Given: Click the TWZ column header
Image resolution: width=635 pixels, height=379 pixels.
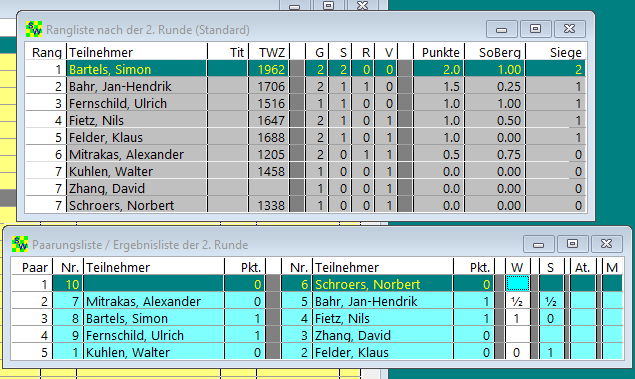Looking at the screenshot, I should [x=272, y=52].
